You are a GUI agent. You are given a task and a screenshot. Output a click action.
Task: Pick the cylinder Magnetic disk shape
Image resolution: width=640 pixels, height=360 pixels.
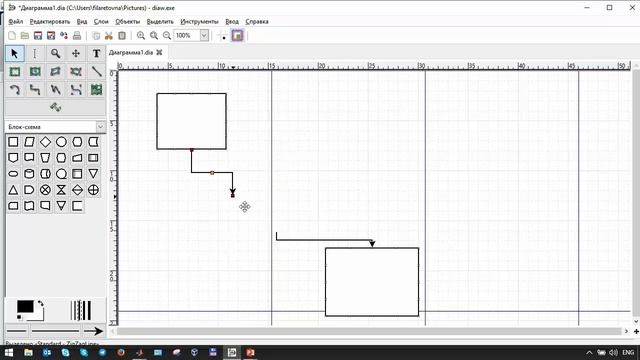(x=29, y=174)
